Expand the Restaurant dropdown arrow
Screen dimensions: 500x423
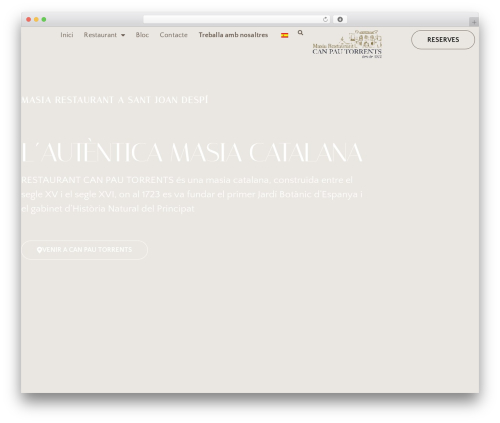tap(123, 35)
